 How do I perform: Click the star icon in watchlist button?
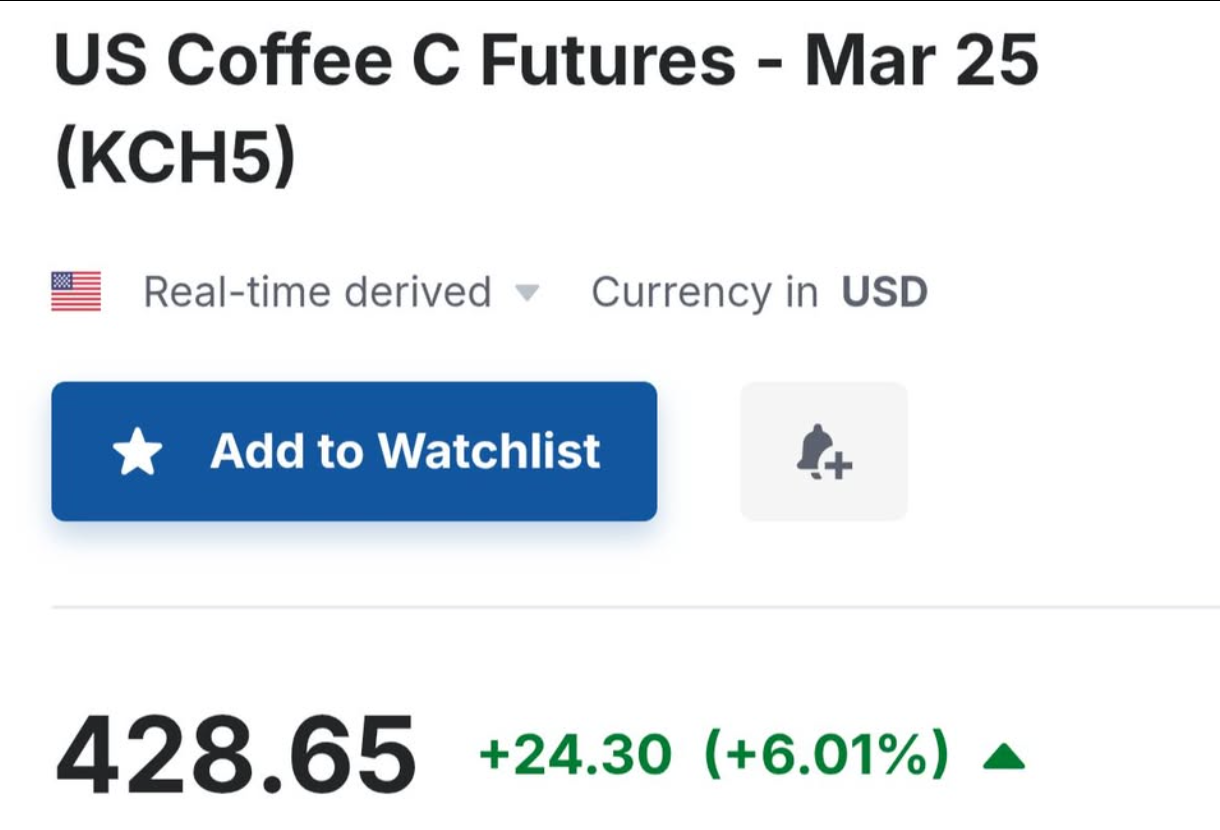click(x=137, y=452)
